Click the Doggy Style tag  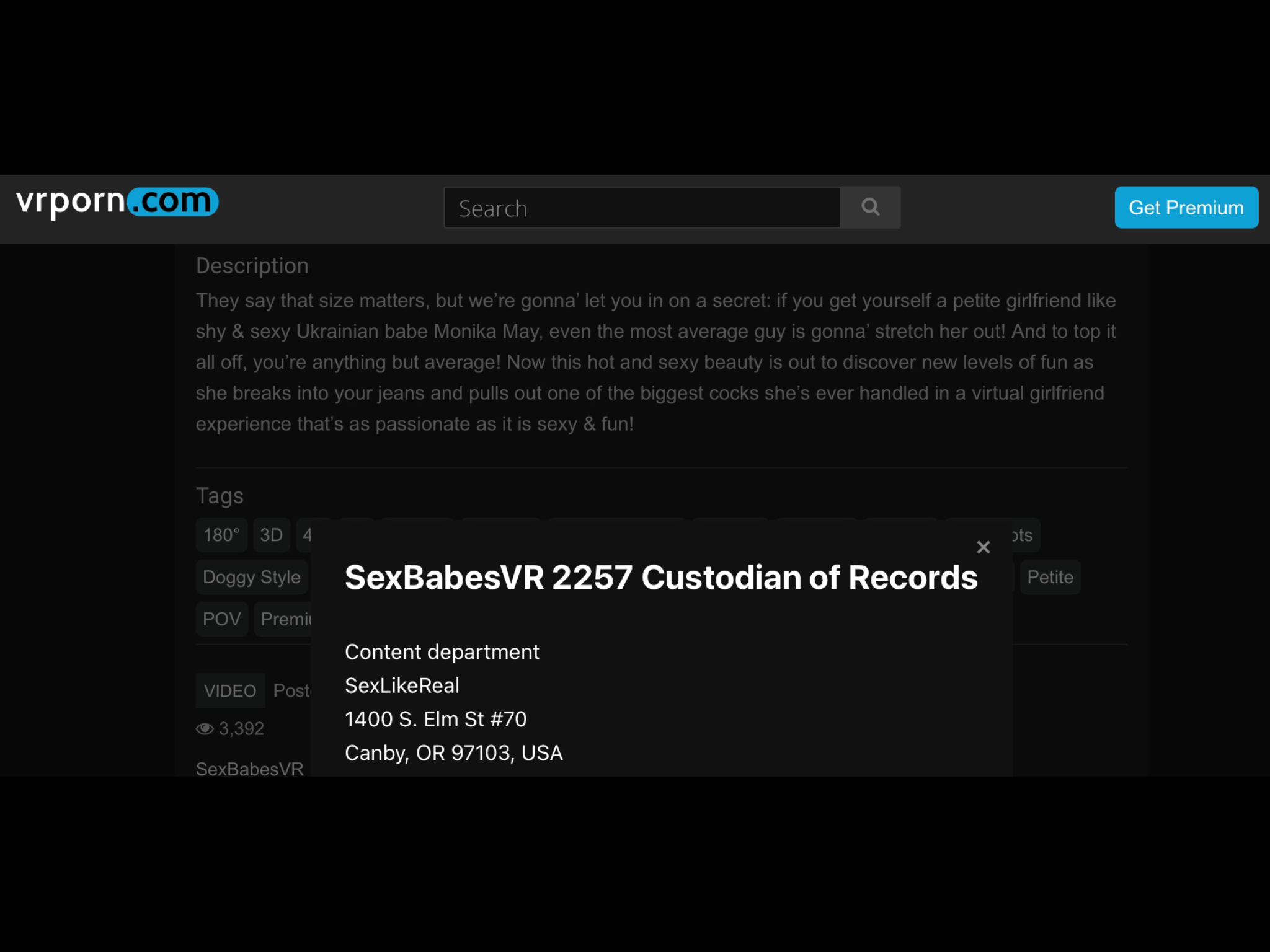tap(251, 577)
